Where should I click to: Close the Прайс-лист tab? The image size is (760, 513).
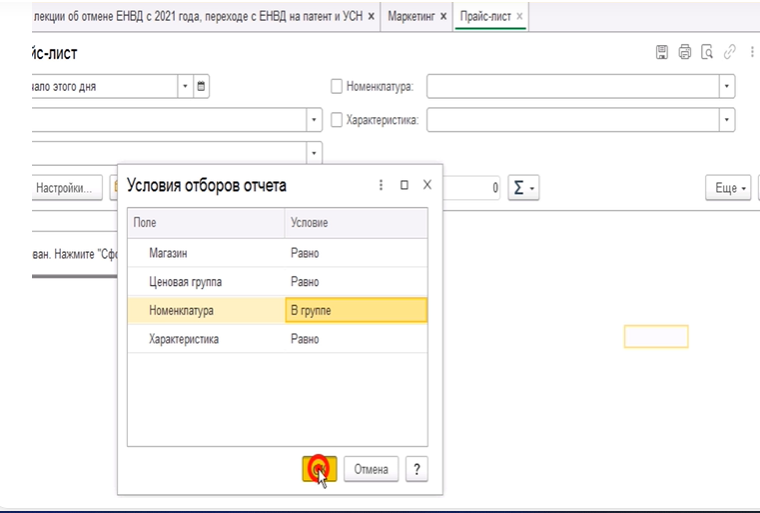point(519,17)
